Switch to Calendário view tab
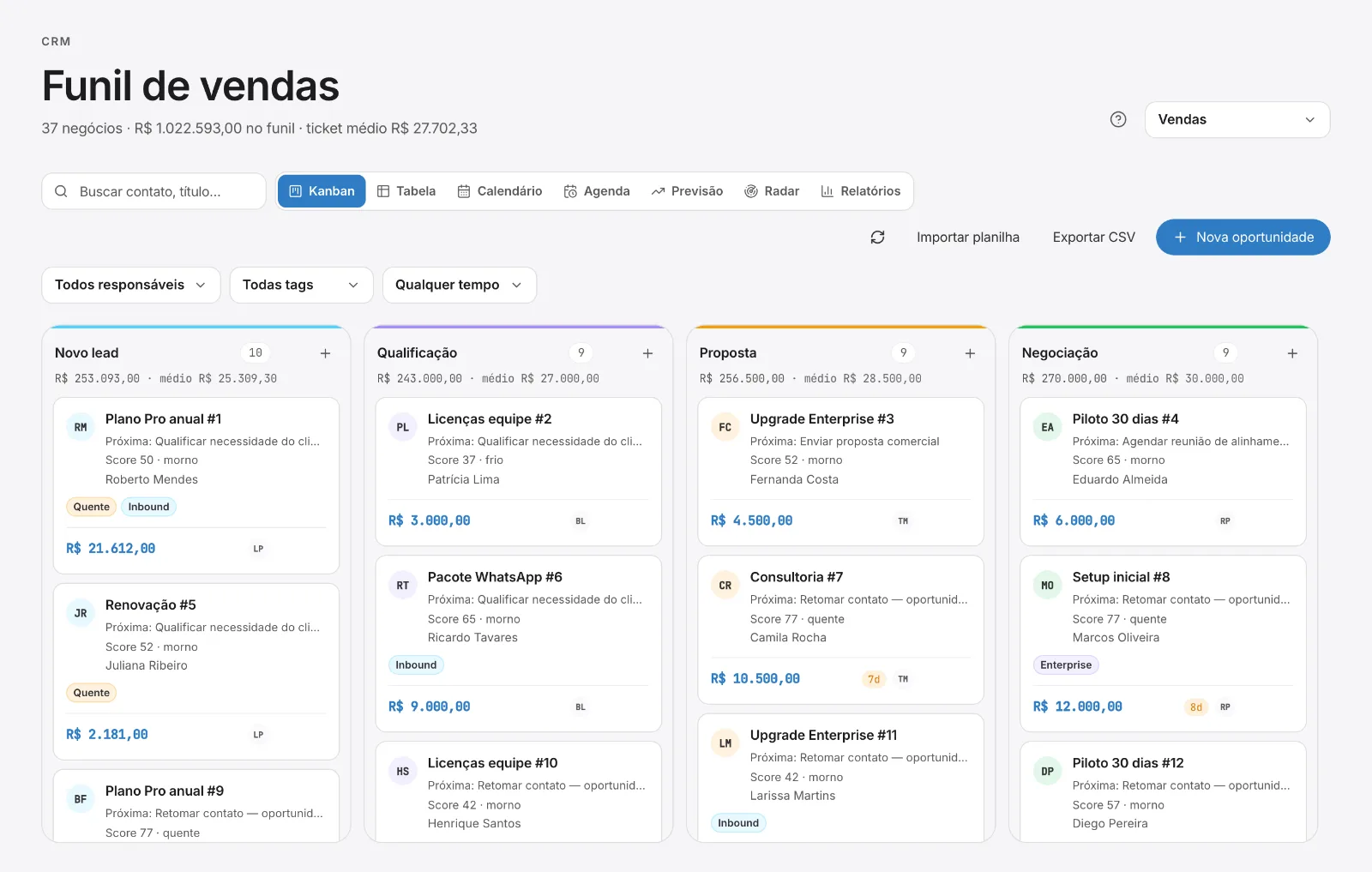1372x872 pixels. 500,191
